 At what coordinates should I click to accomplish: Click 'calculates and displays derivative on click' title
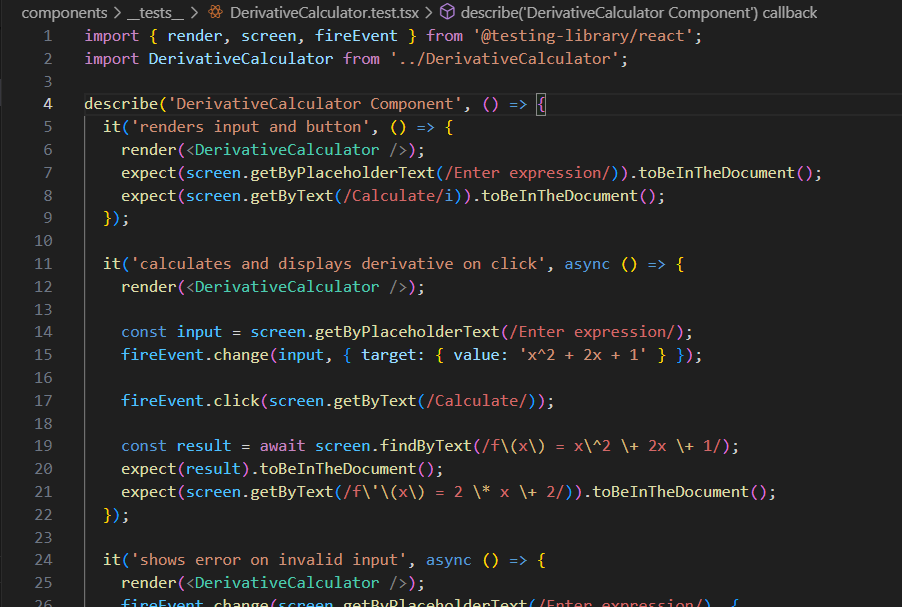pos(338,264)
